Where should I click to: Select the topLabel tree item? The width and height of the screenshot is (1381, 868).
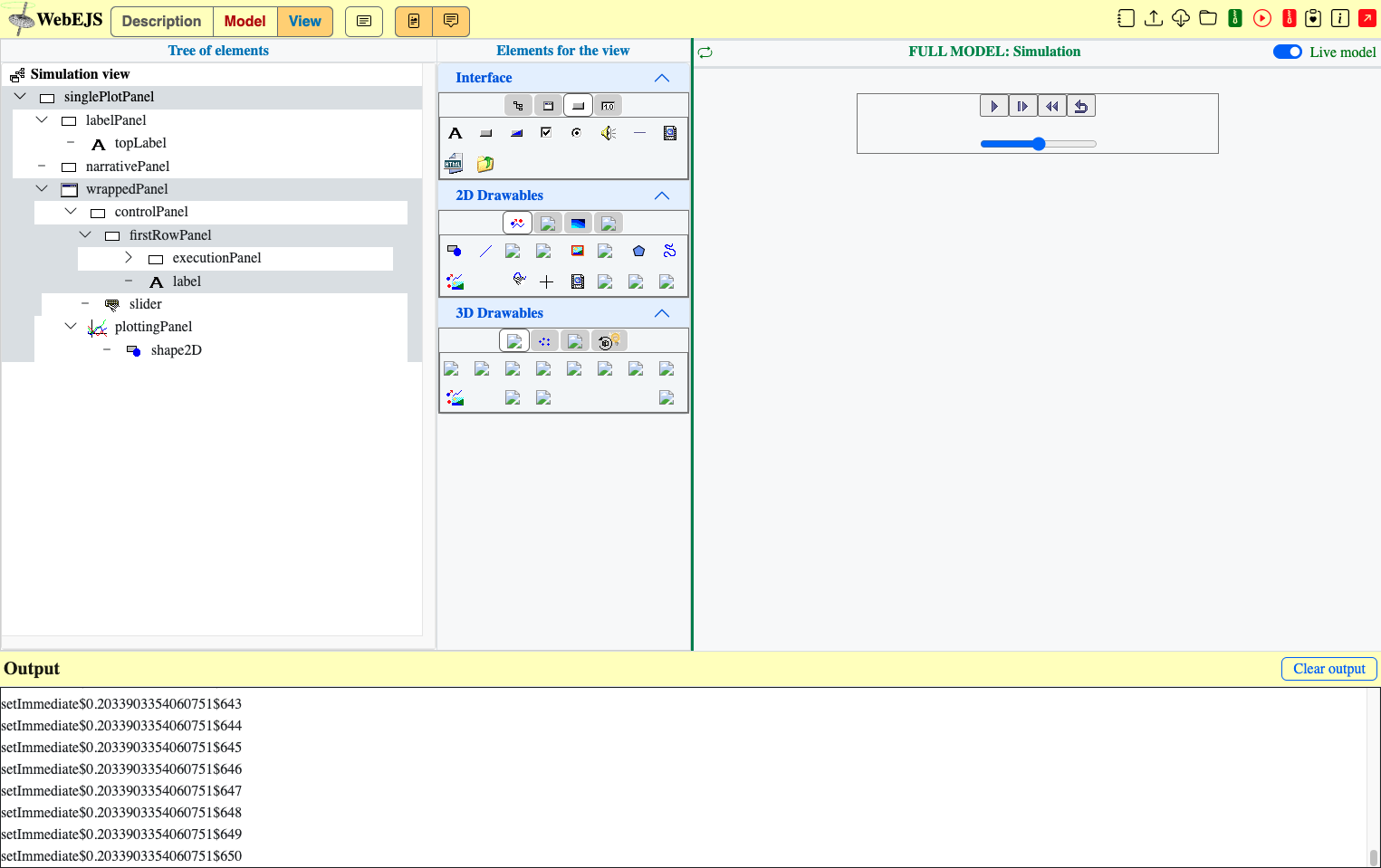pos(140,143)
